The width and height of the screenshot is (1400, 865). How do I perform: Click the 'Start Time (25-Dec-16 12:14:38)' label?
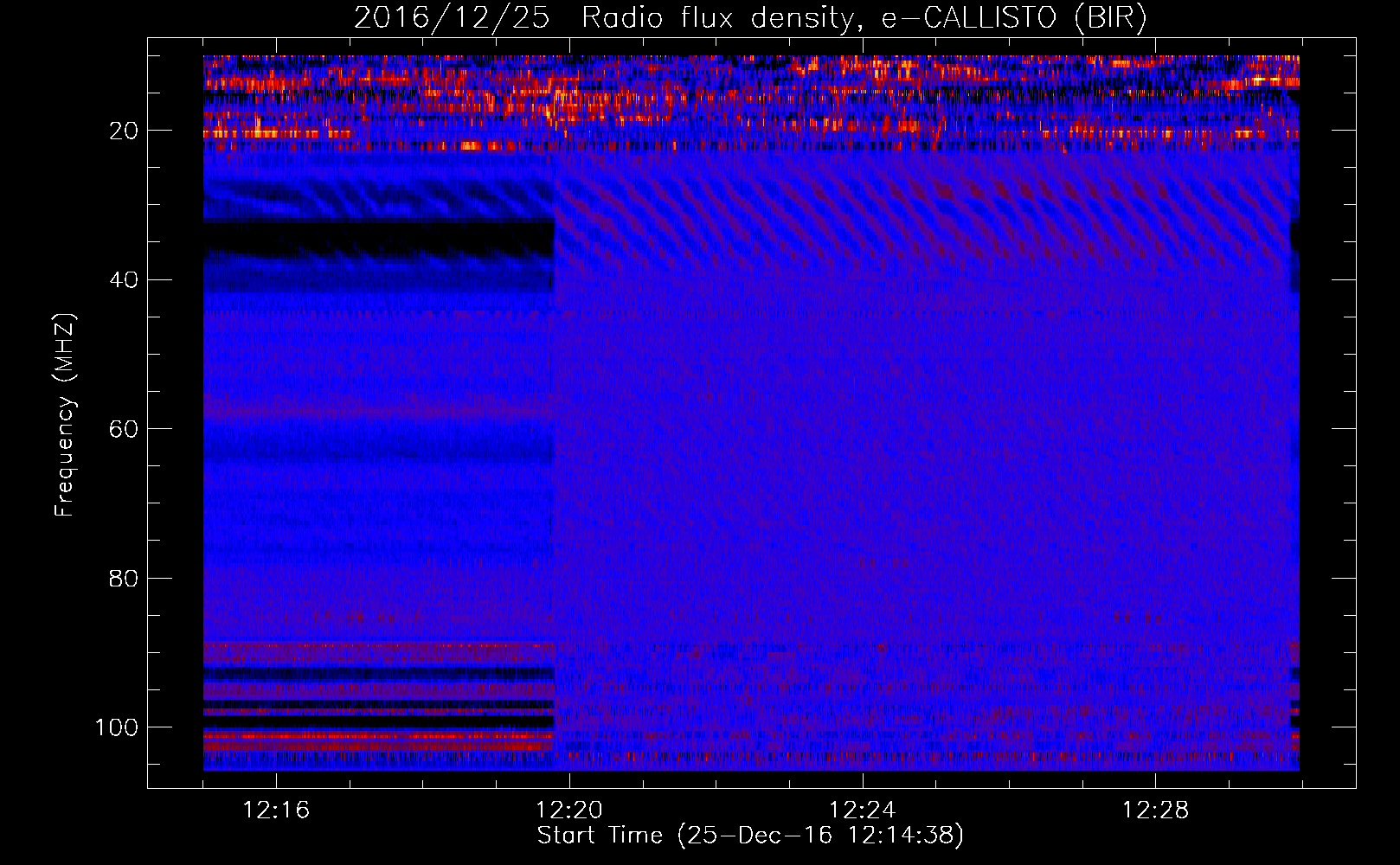coord(750,836)
